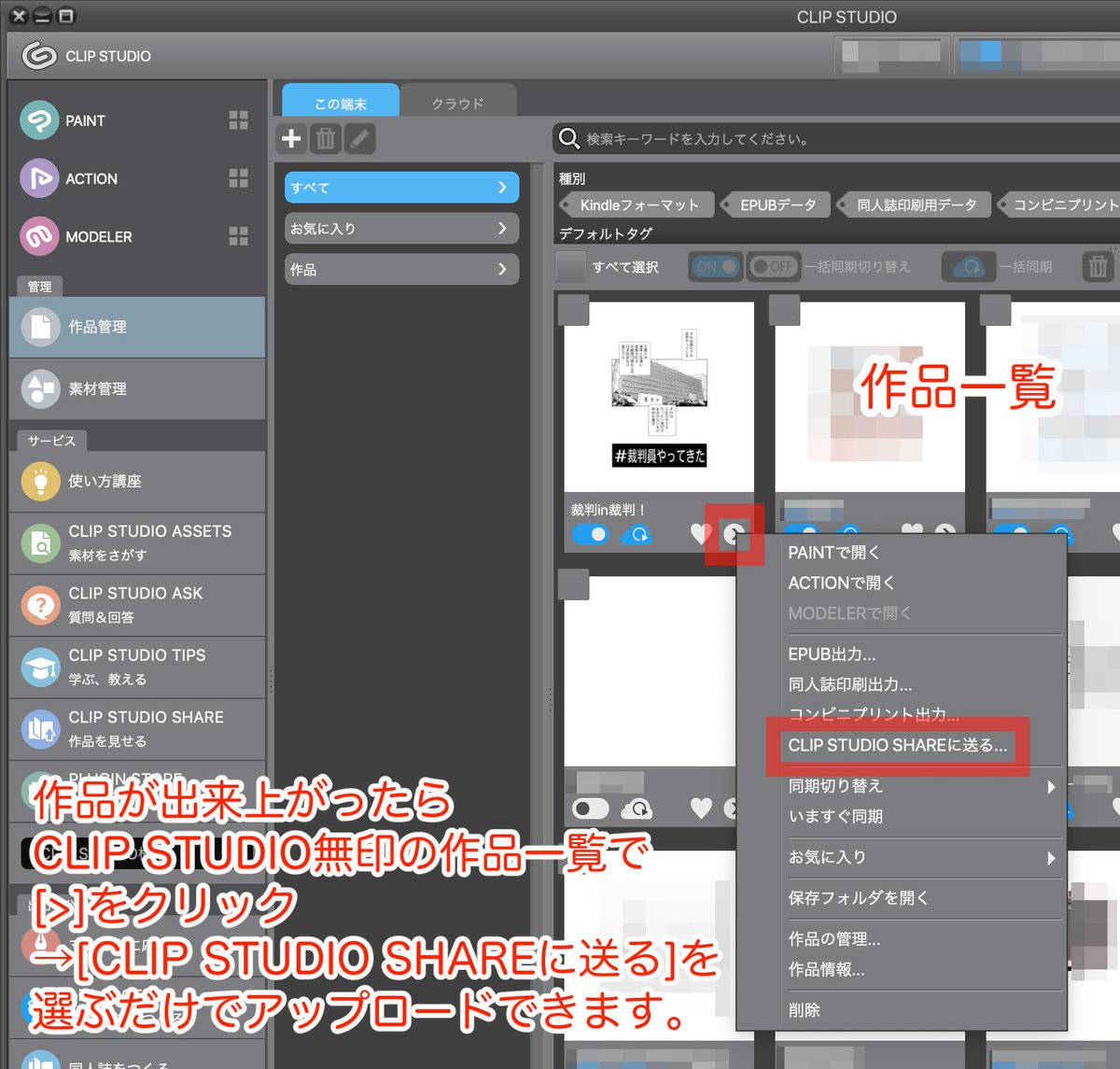Click the CLIP STUDIO logo in the header
The height and width of the screenshot is (1069, 1120).
click(38, 56)
